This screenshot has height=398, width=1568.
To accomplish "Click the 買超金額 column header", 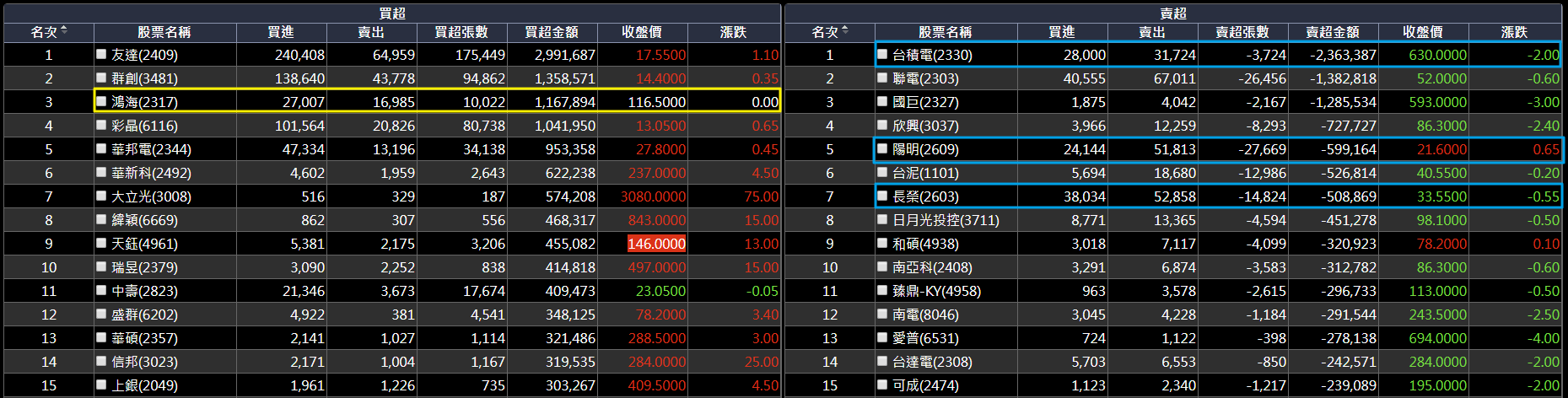I will (552, 32).
